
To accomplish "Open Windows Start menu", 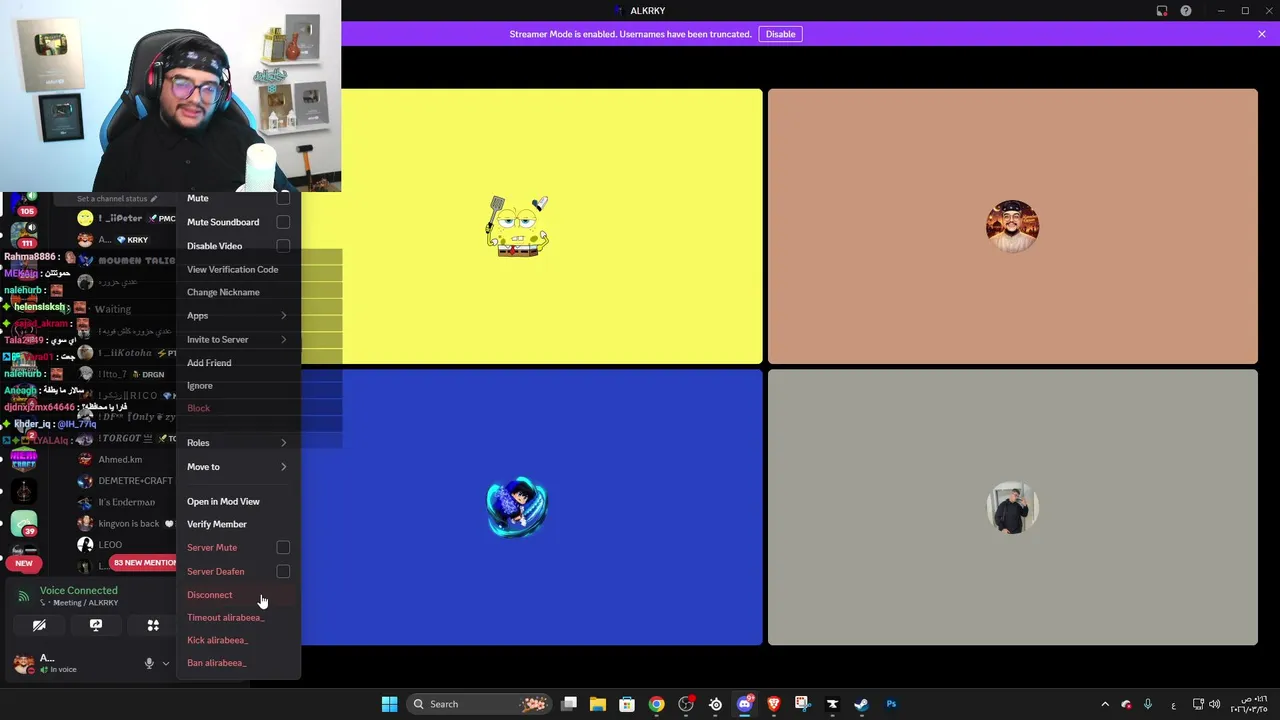I will click(x=389, y=704).
